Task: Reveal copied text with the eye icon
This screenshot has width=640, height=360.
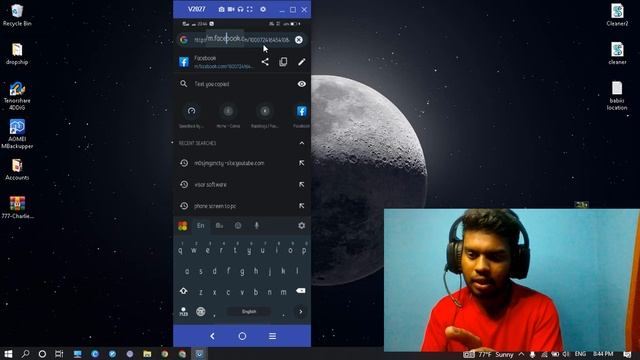Action: (302, 84)
